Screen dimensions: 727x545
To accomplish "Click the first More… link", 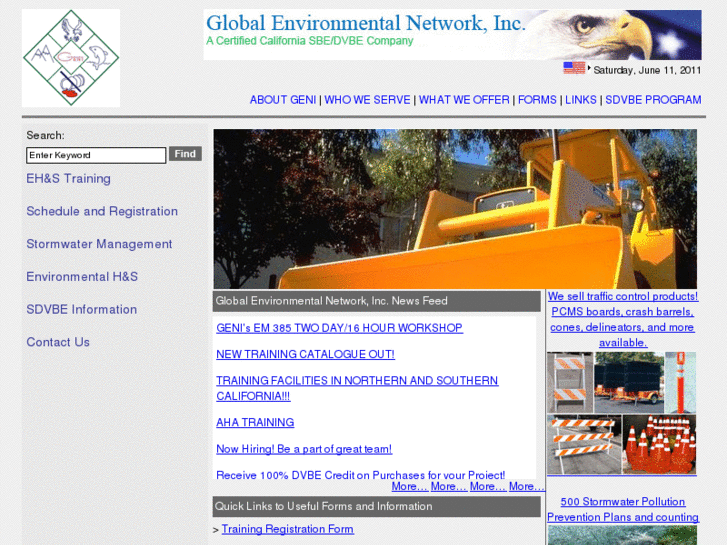I will point(409,487).
